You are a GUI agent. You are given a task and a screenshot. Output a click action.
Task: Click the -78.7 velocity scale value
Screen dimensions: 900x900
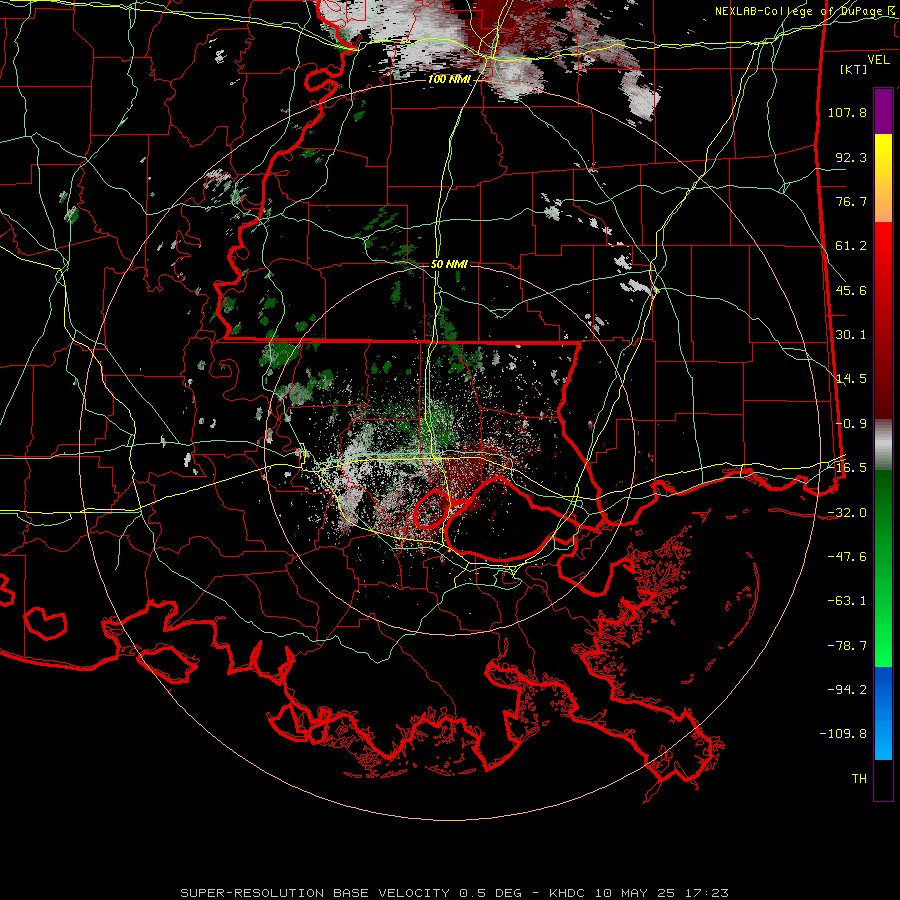[x=847, y=646]
